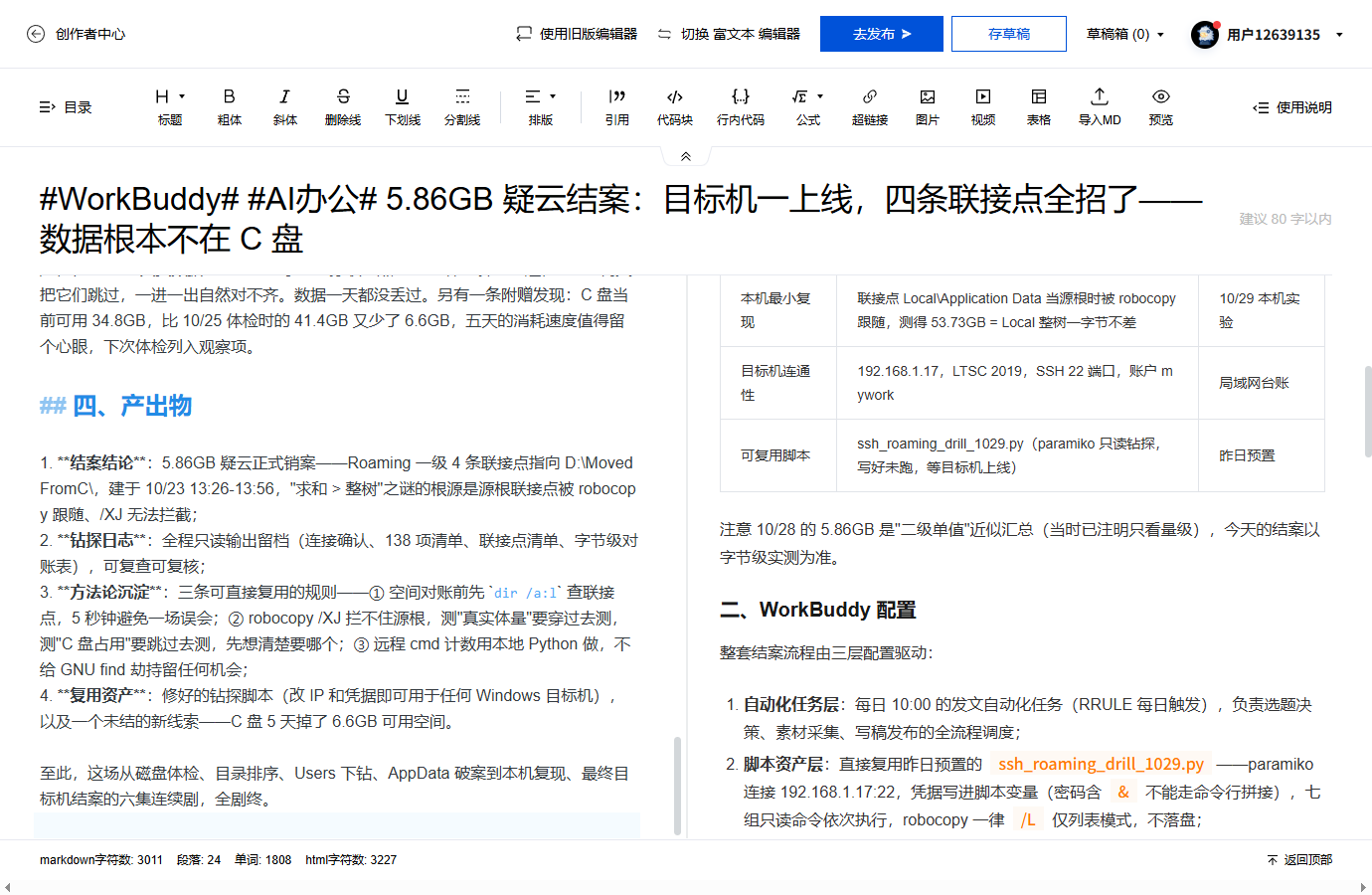1372x895 pixels.
Task: Click the ssh_roaming_drill_1029.py inline code in preview
Action: click(1102, 764)
